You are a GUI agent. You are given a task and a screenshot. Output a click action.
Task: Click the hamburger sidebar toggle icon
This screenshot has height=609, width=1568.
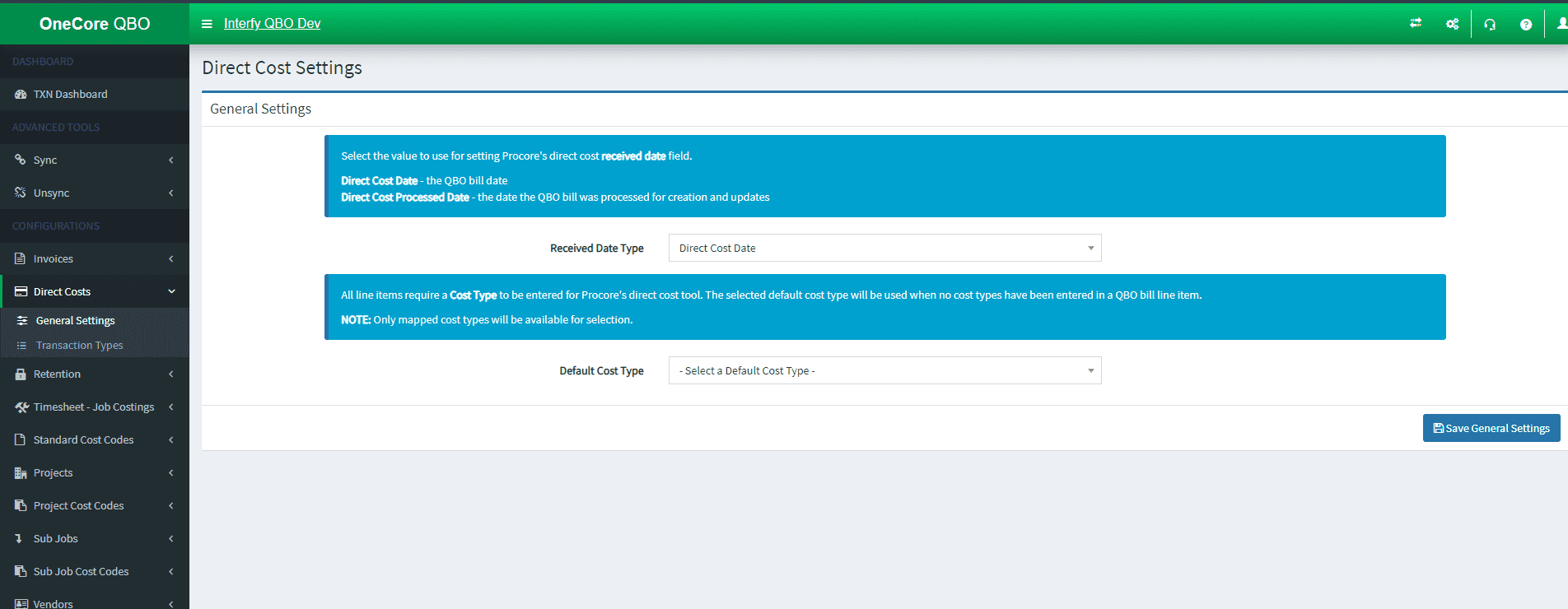pos(207,24)
